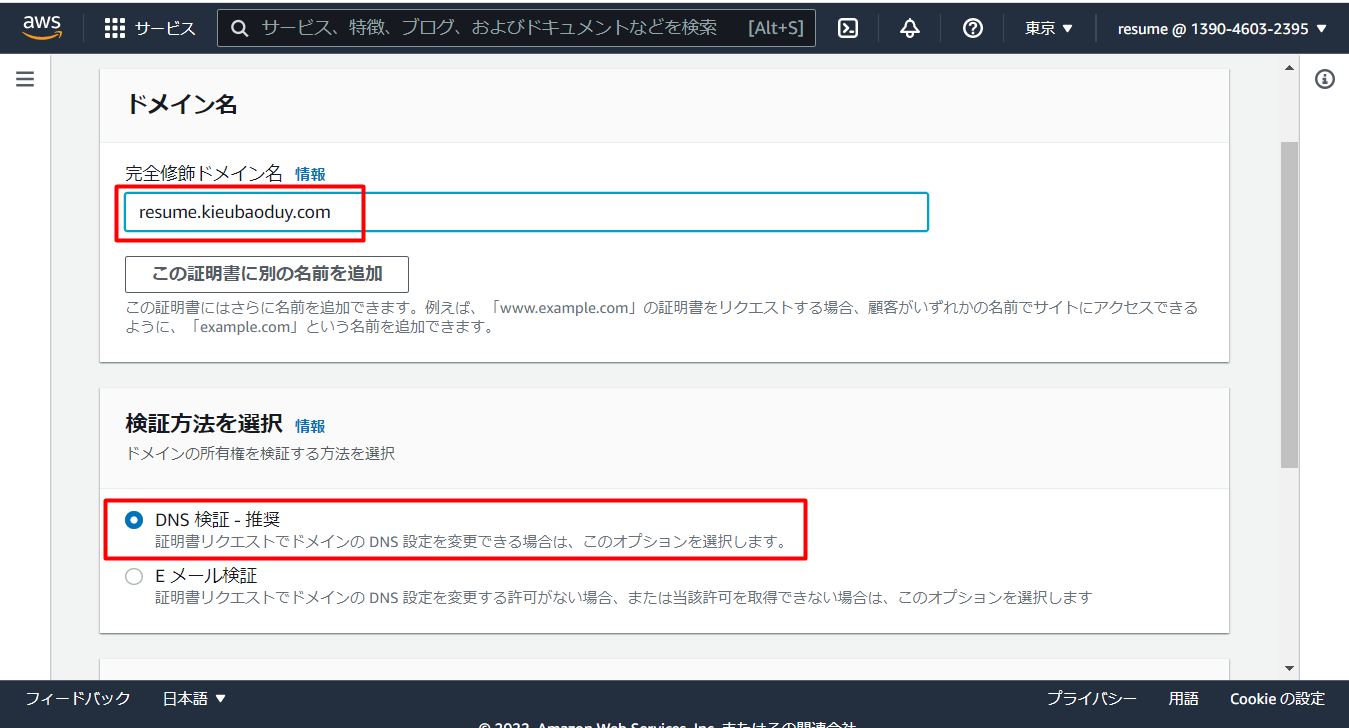Open the サービス grid menu
The width and height of the screenshot is (1349, 728).
pos(150,28)
